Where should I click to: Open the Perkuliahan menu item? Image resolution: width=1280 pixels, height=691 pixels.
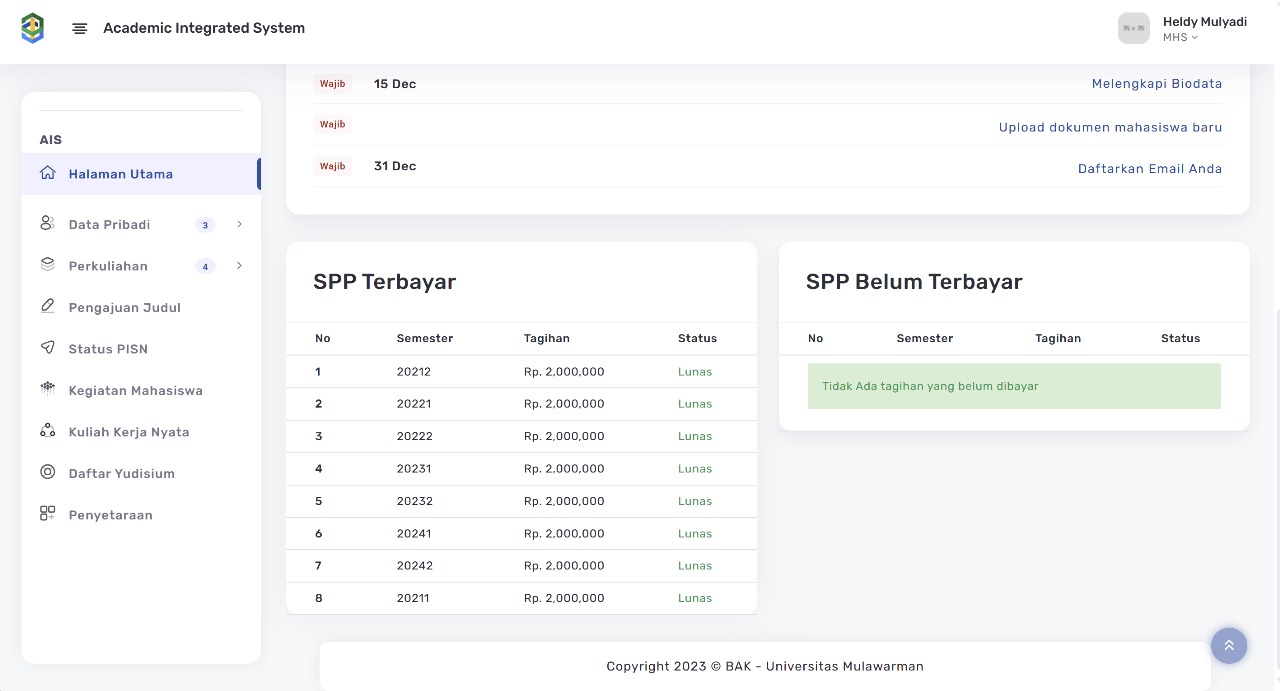click(x=108, y=266)
